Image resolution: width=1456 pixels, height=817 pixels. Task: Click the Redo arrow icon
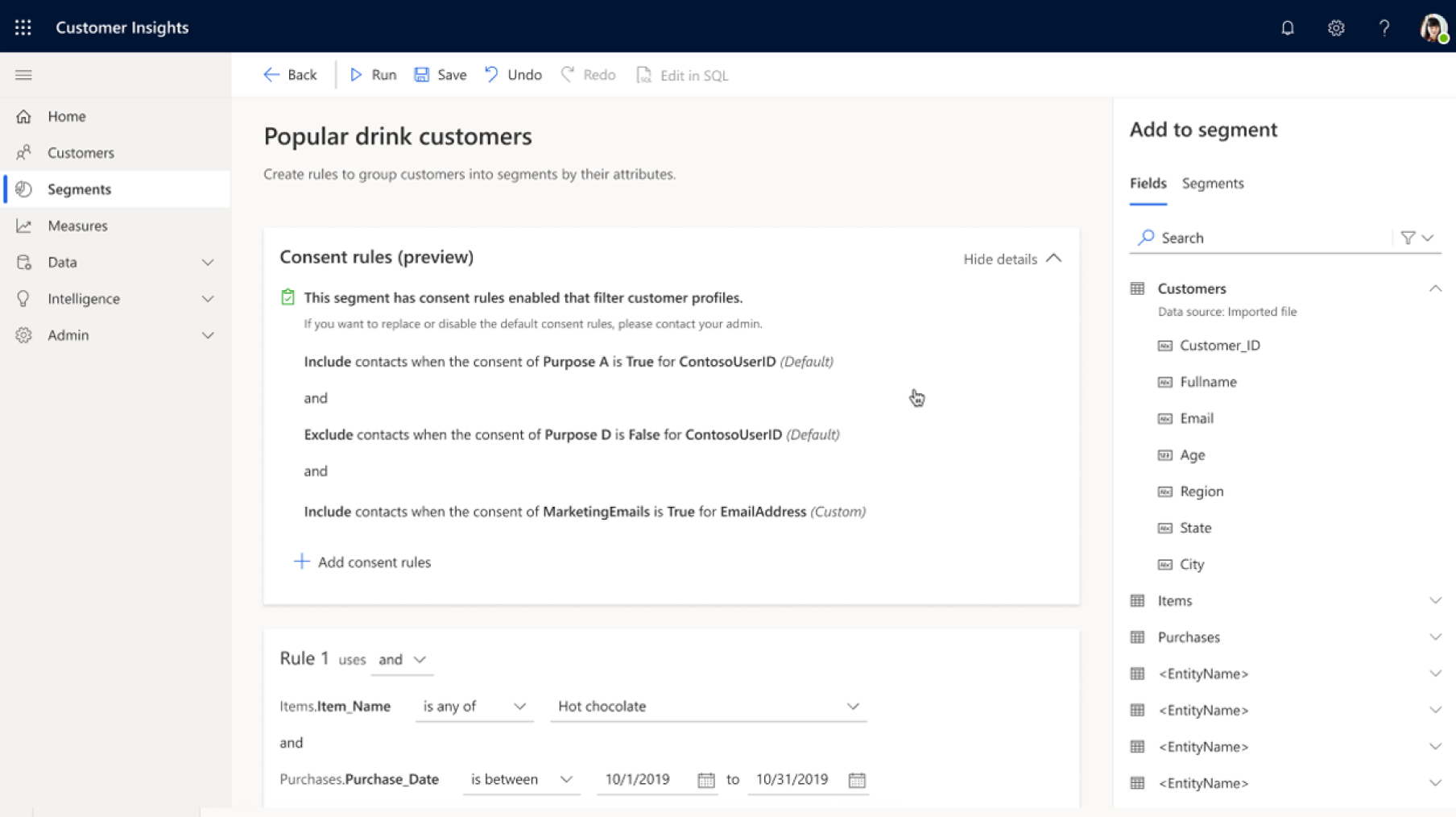568,75
